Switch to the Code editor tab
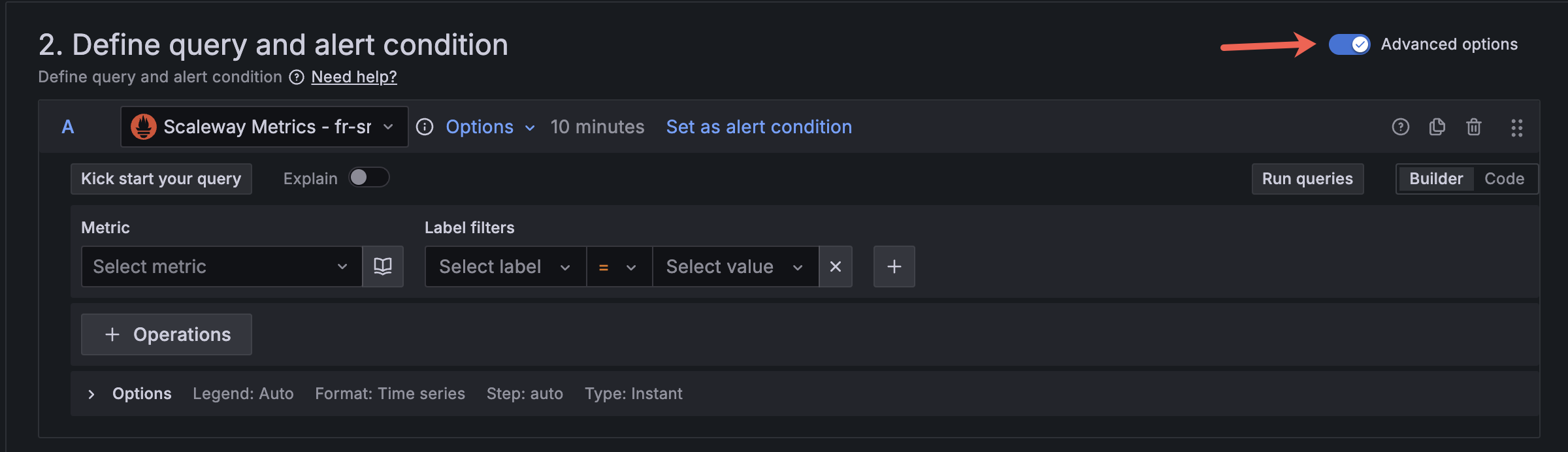 coord(1504,179)
